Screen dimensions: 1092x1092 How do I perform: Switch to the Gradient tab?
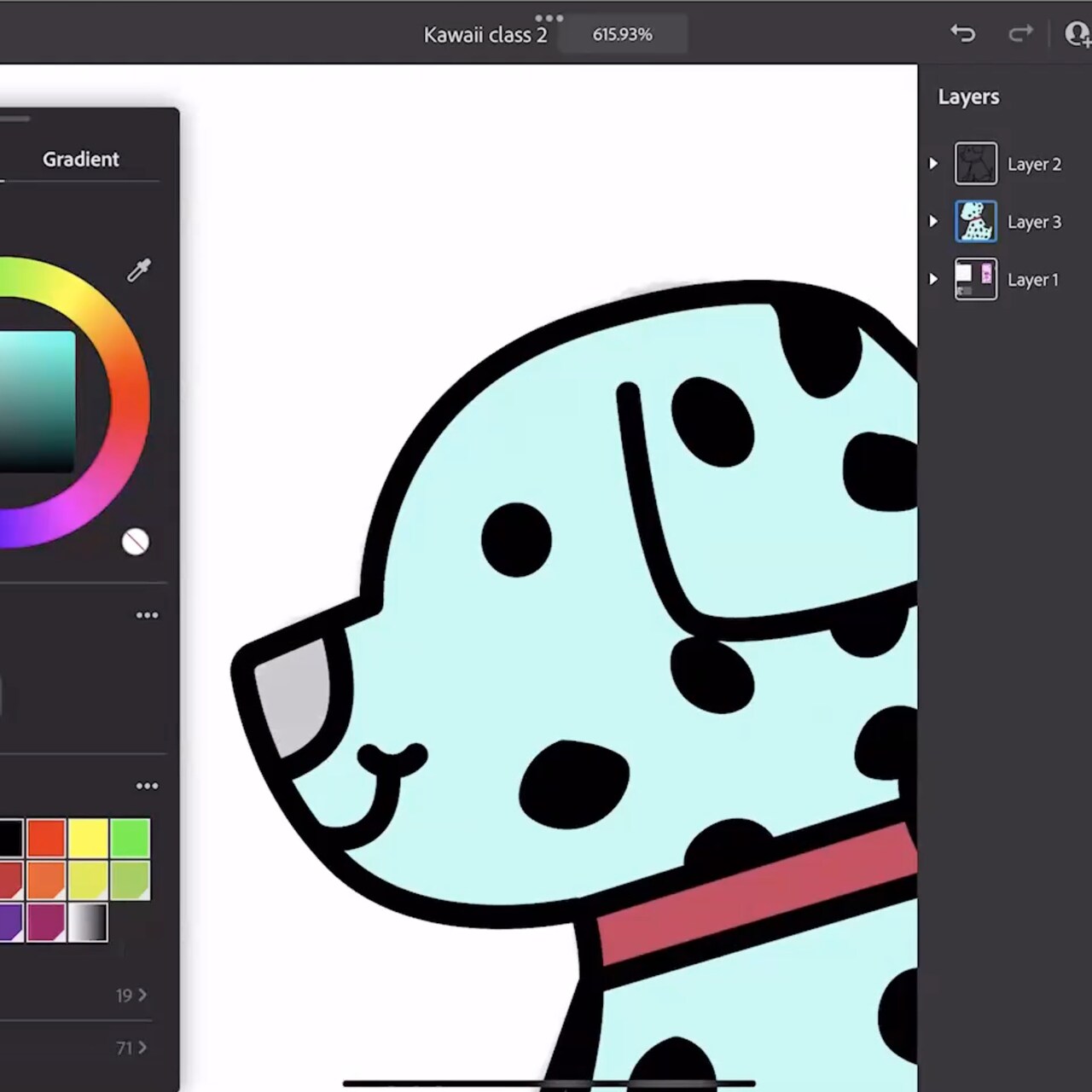pos(81,160)
